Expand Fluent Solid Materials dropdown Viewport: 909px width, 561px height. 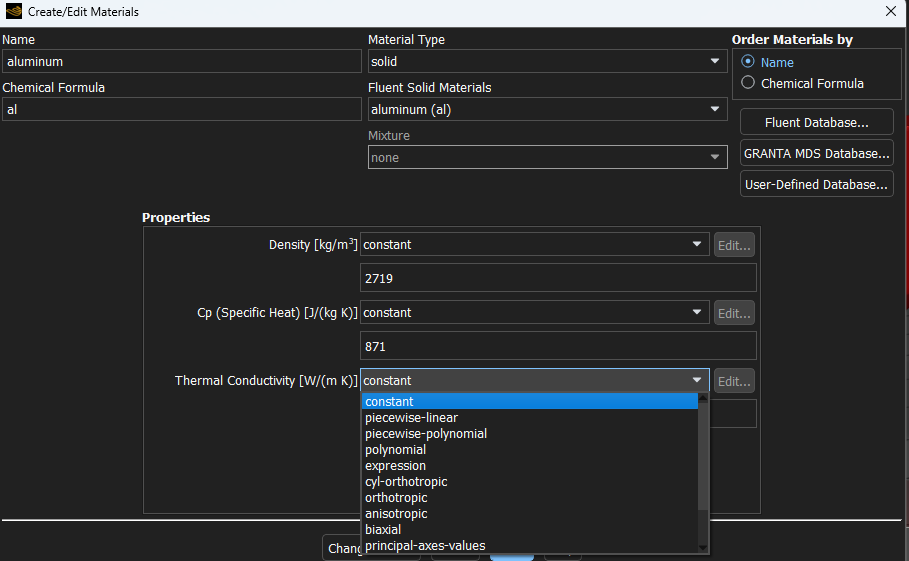click(x=547, y=110)
